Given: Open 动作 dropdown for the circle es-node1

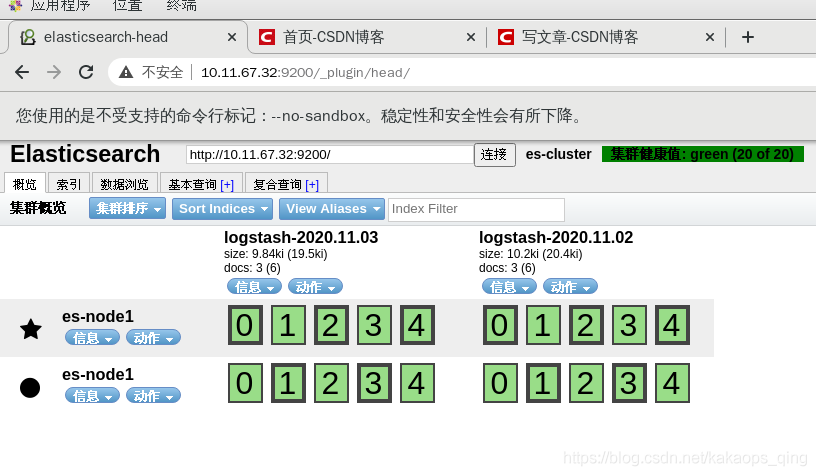Looking at the screenshot, I should tap(153, 395).
